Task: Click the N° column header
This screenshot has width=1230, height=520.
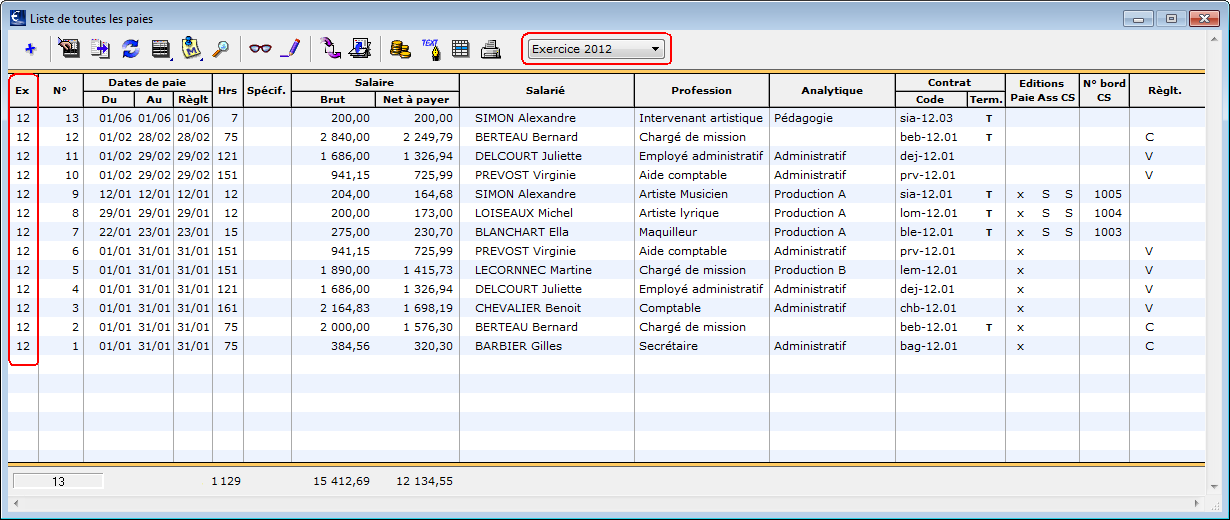Action: coord(60,91)
